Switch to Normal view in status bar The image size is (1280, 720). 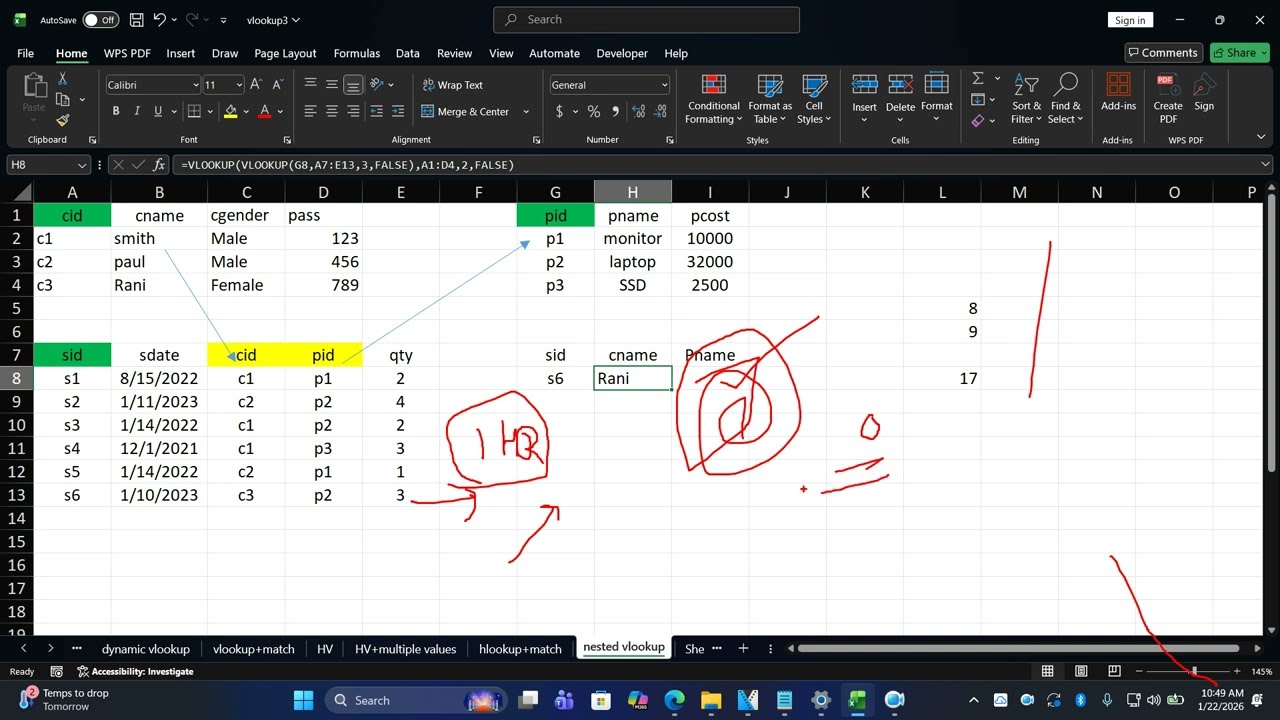coord(1047,671)
